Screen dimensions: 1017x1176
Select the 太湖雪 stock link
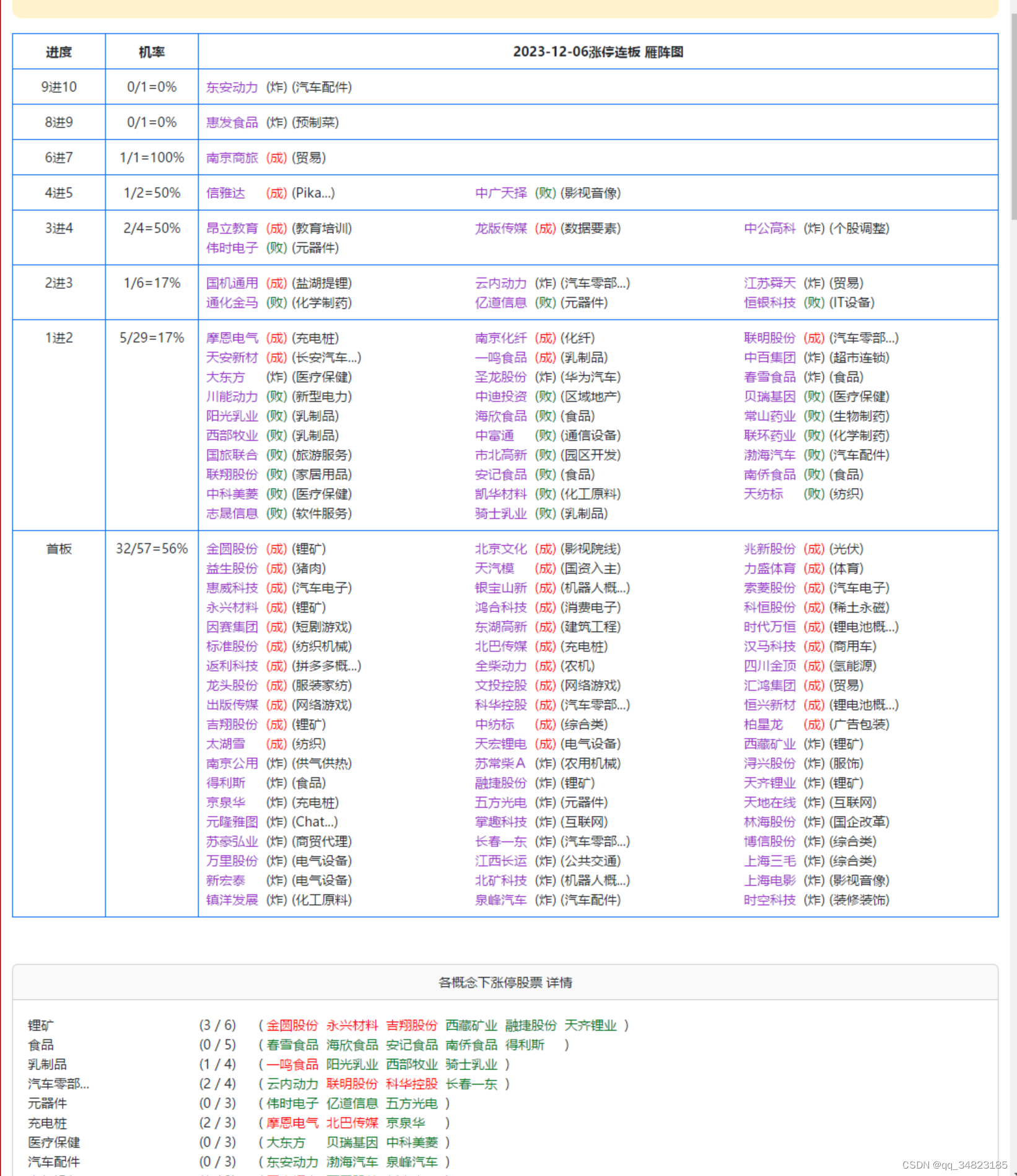pyautogui.click(x=225, y=744)
